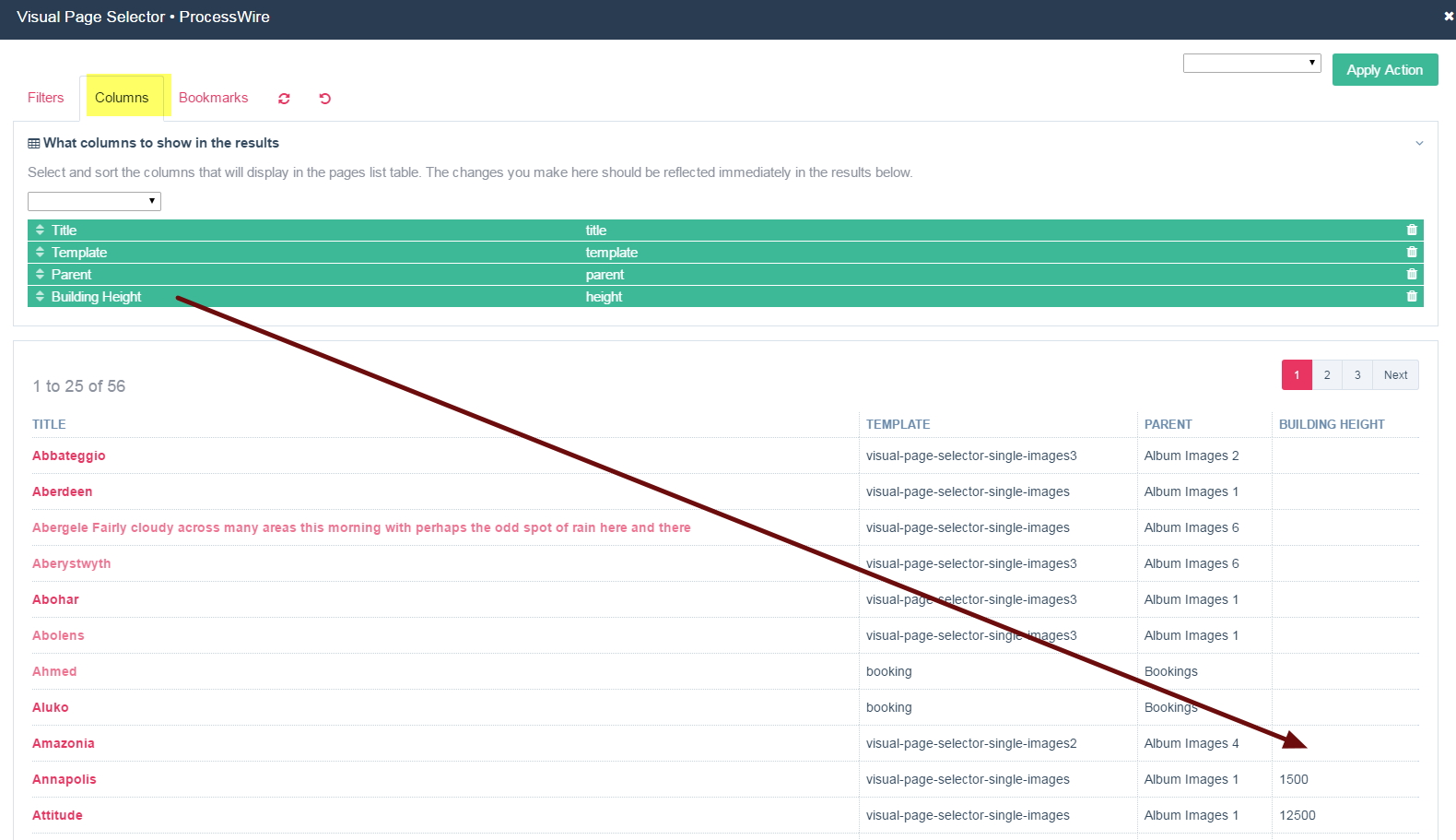Screen dimensions: 1456x840
Task: Remove the Building Height column trash icon
Action: 1412,297
